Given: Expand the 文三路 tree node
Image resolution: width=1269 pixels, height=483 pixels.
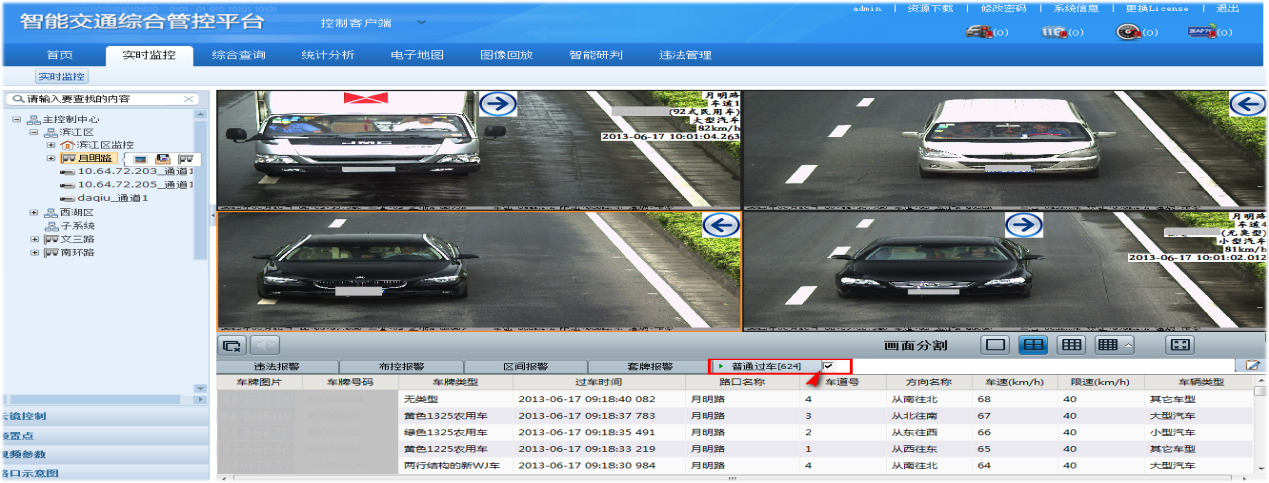Looking at the screenshot, I should [34, 239].
